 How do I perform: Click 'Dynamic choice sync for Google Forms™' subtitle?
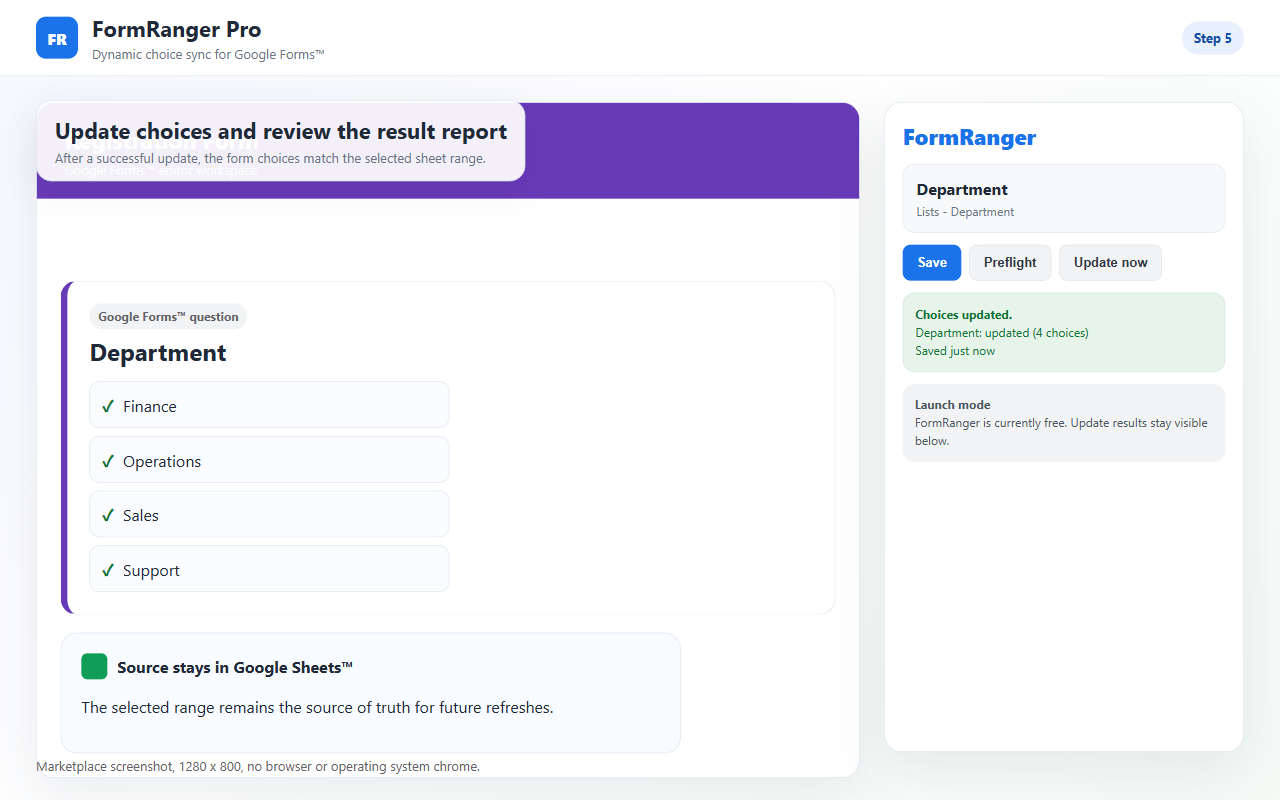(208, 54)
